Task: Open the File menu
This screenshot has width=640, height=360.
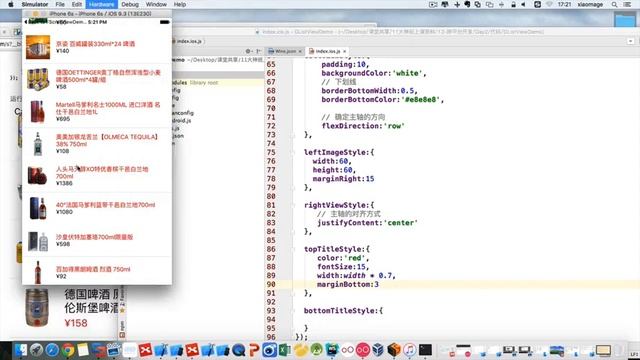Action: click(60, 4)
